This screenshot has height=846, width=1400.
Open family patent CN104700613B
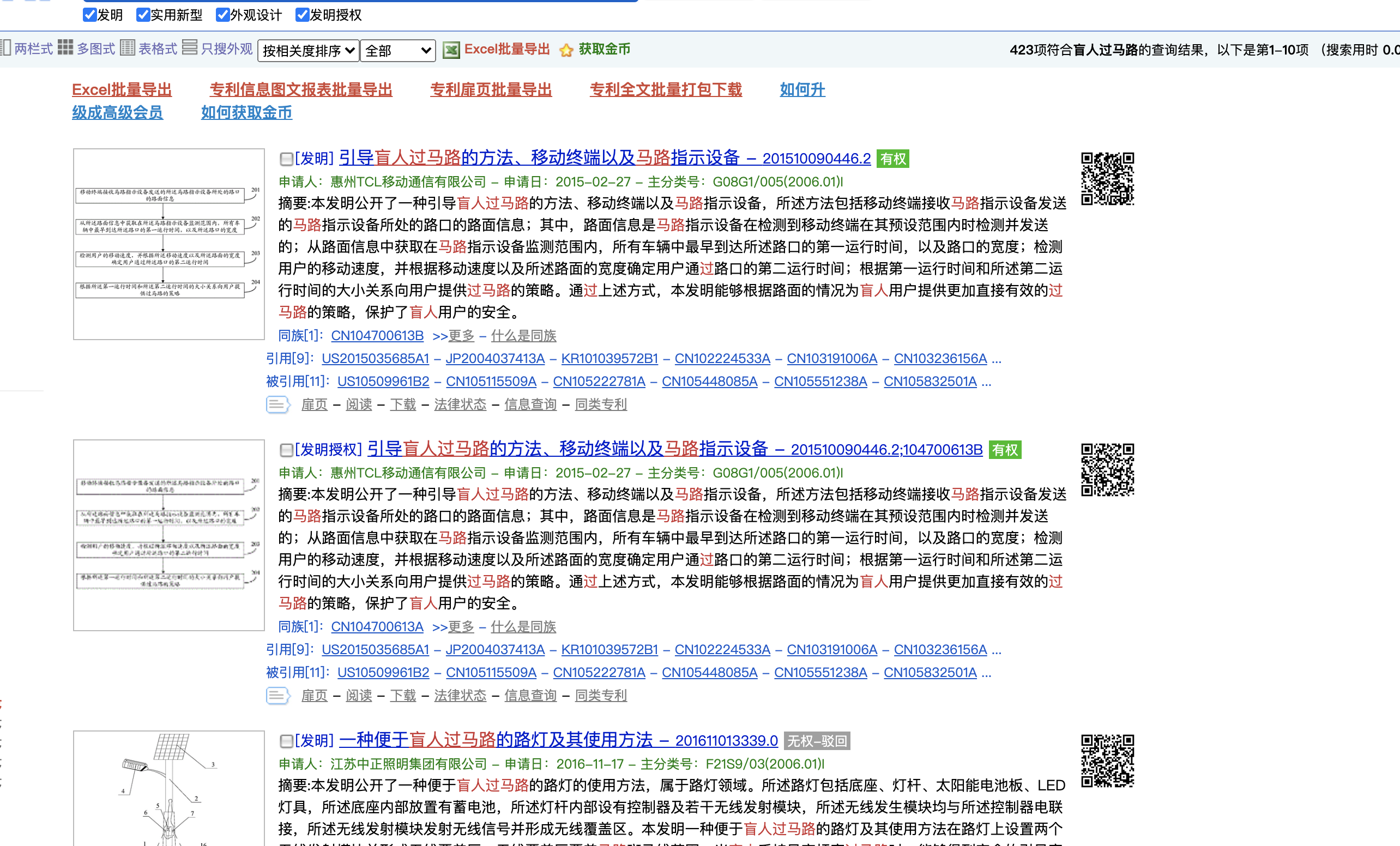(377, 336)
